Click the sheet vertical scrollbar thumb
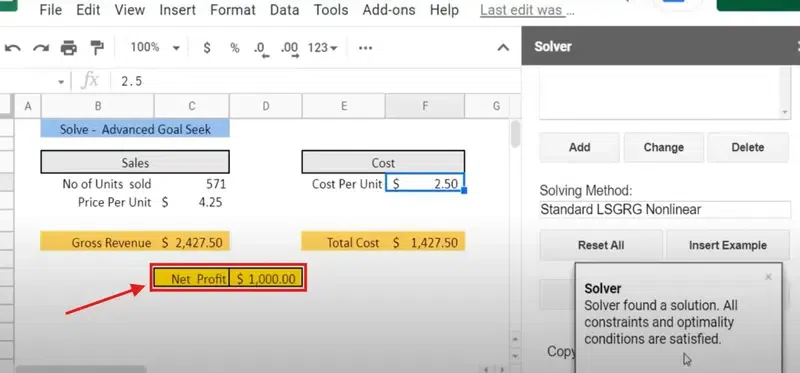The width and height of the screenshot is (800, 373). [x=515, y=134]
